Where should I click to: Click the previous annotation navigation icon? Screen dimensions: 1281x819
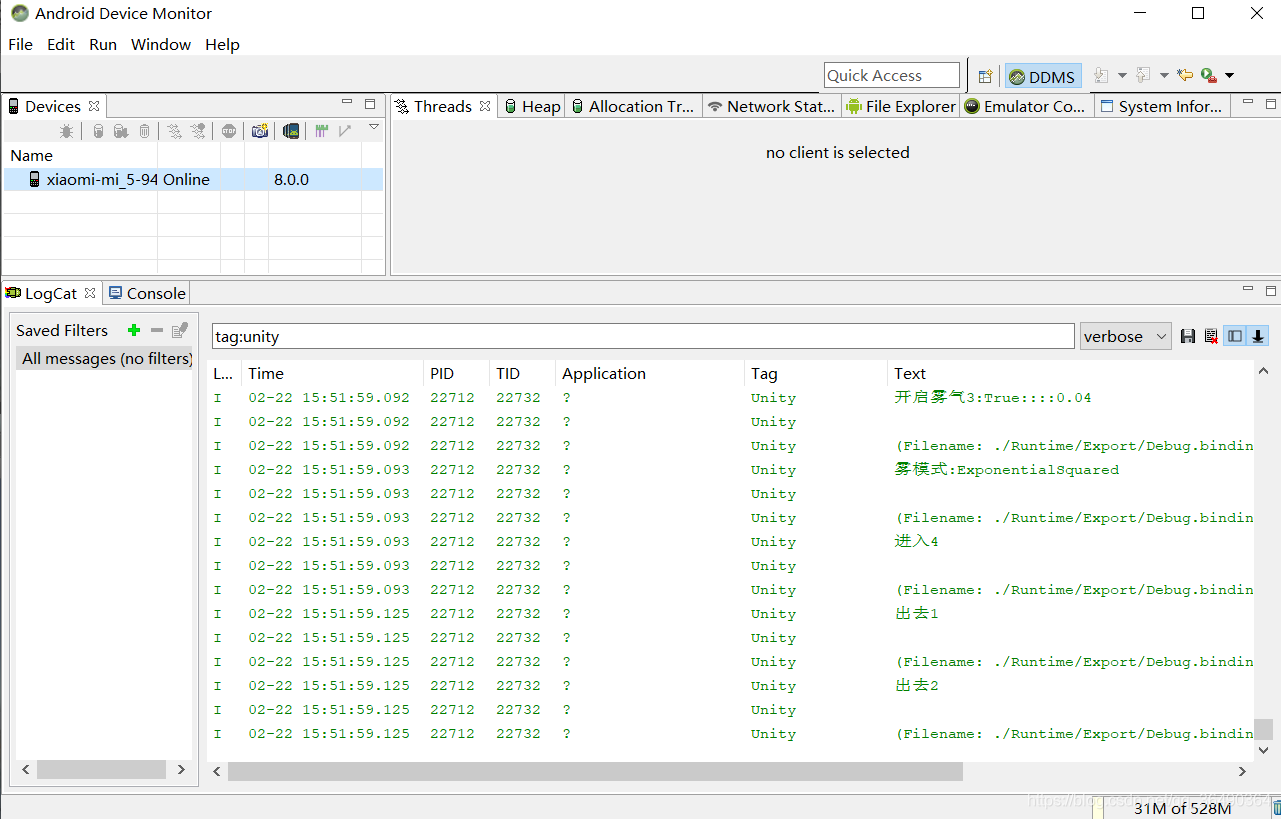(x=1143, y=76)
